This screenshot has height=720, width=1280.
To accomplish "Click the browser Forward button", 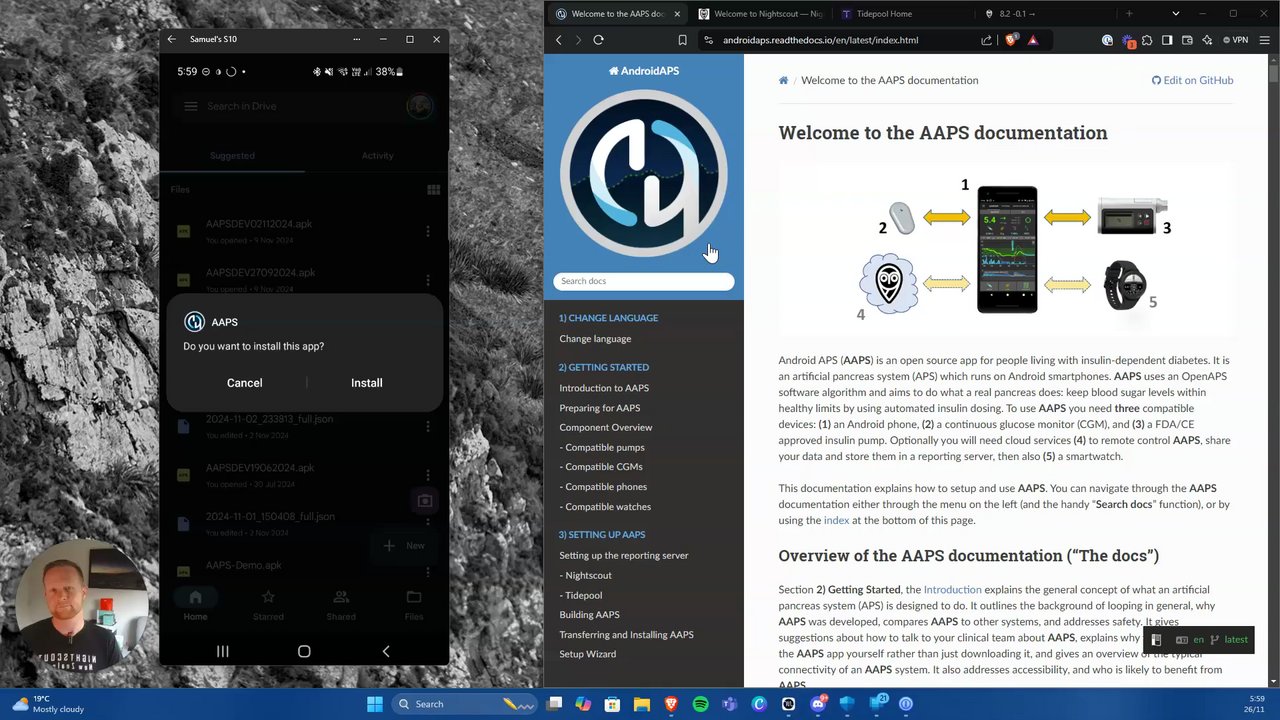I will pyautogui.click(x=578, y=40).
